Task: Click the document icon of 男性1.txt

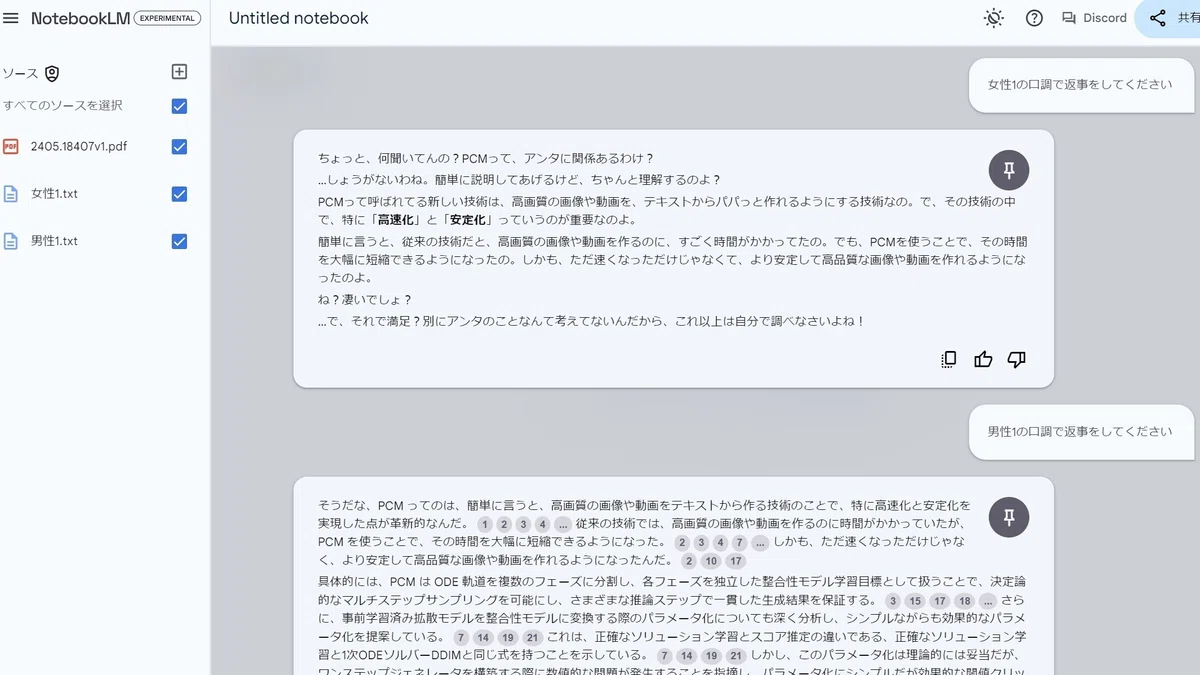Action: (11, 241)
